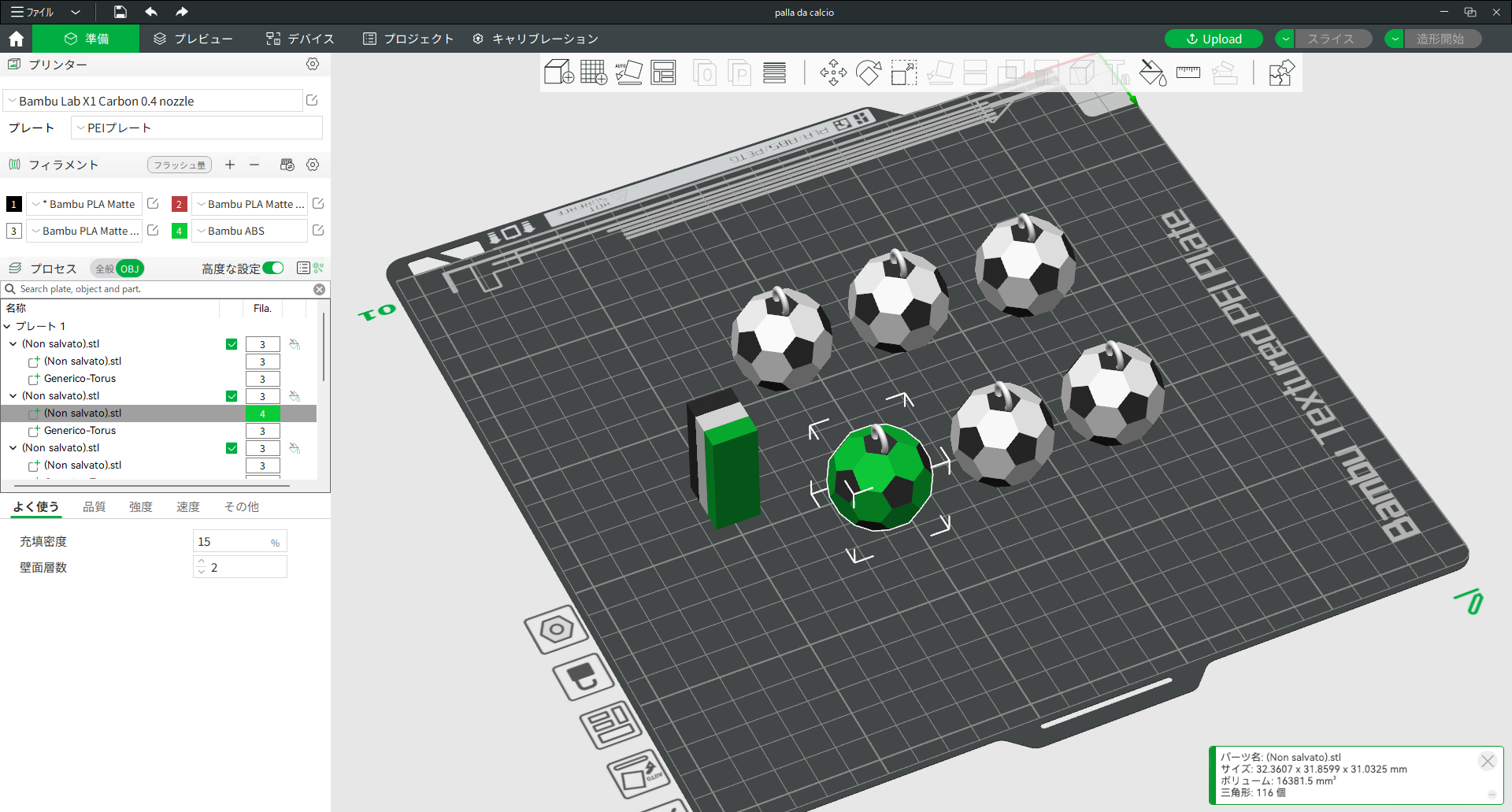Collapse the first (Non salvato).stl object
Image resolution: width=1512 pixels, height=812 pixels.
click(13, 343)
